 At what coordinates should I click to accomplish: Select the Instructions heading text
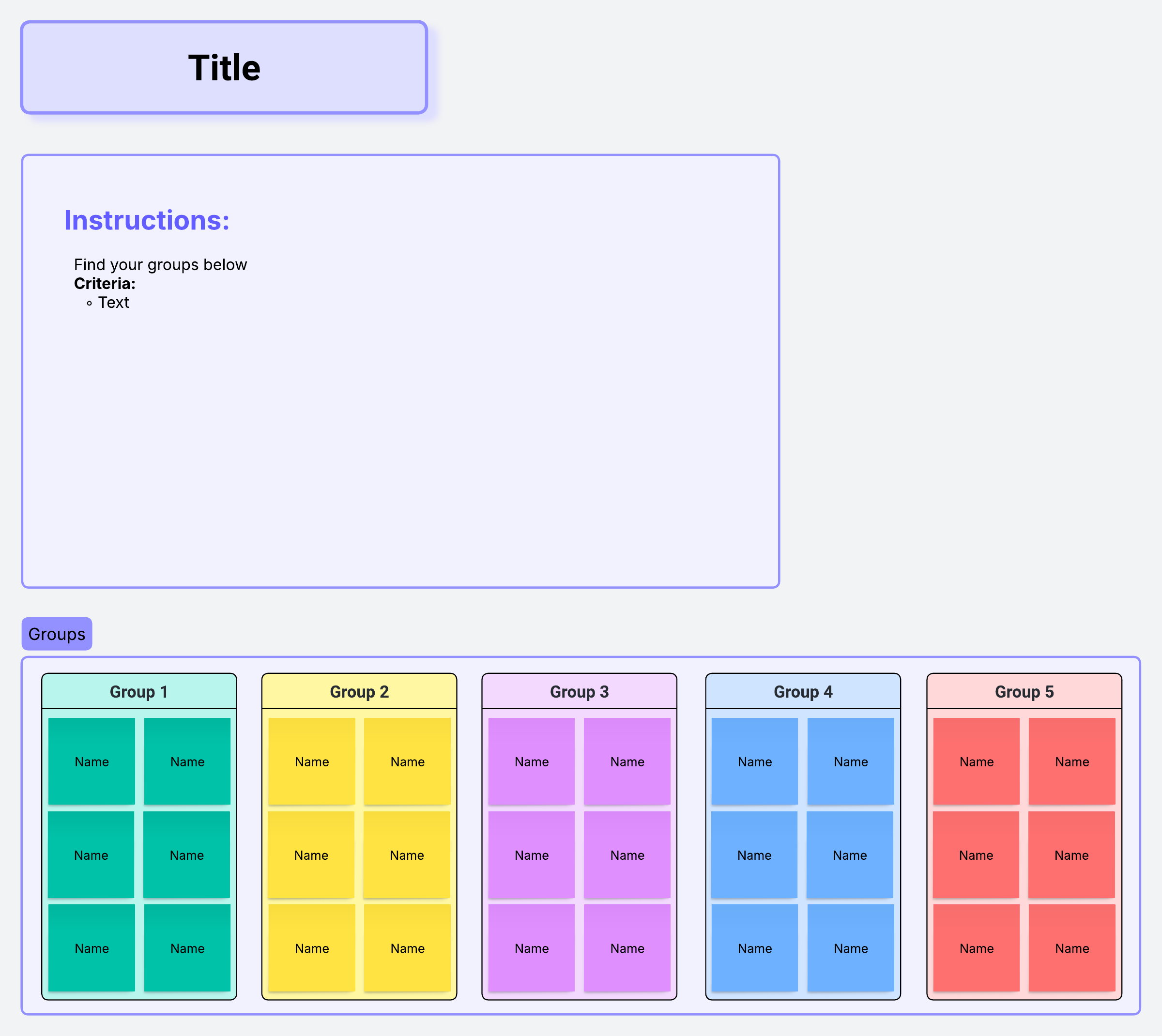[x=147, y=220]
